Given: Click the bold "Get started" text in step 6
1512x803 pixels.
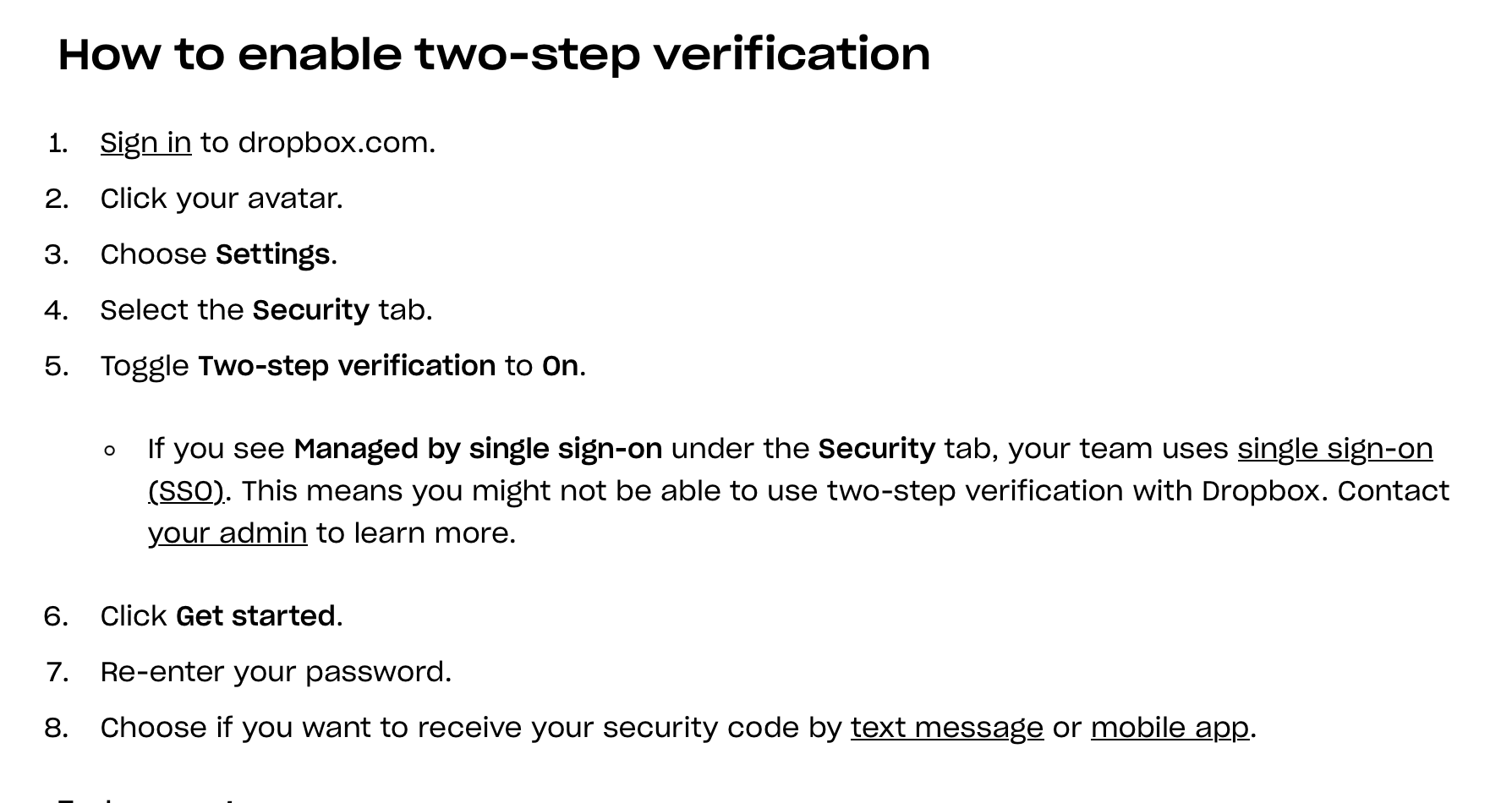Looking at the screenshot, I should [x=255, y=616].
